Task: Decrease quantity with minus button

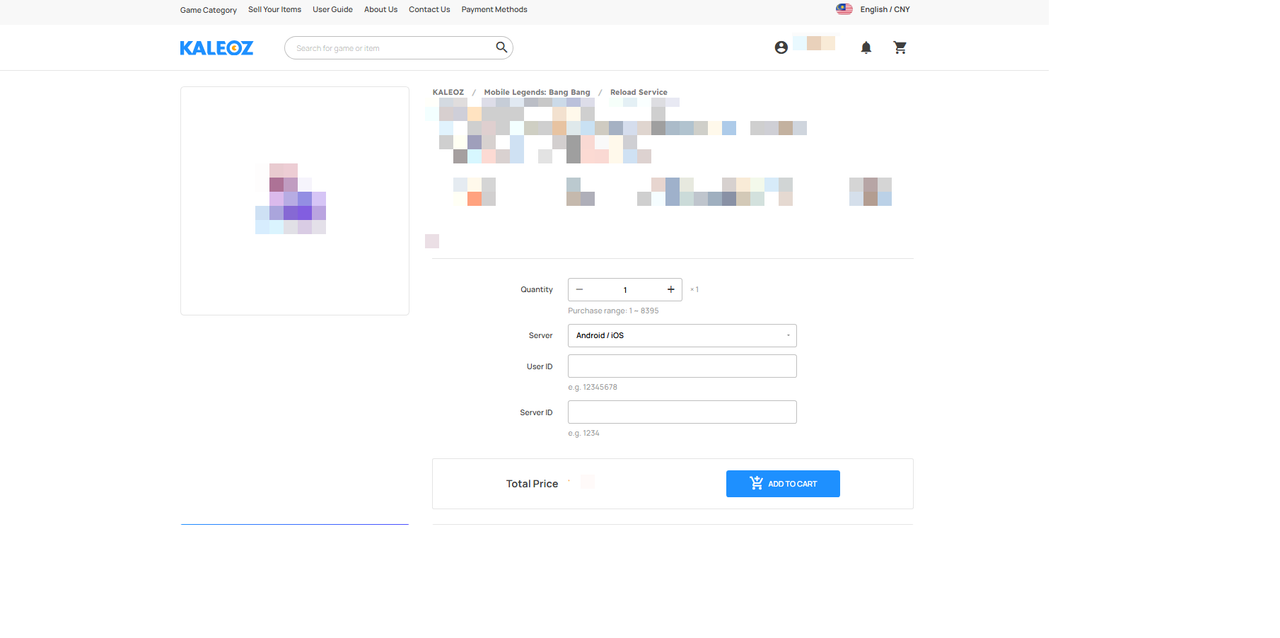Action: 579,289
